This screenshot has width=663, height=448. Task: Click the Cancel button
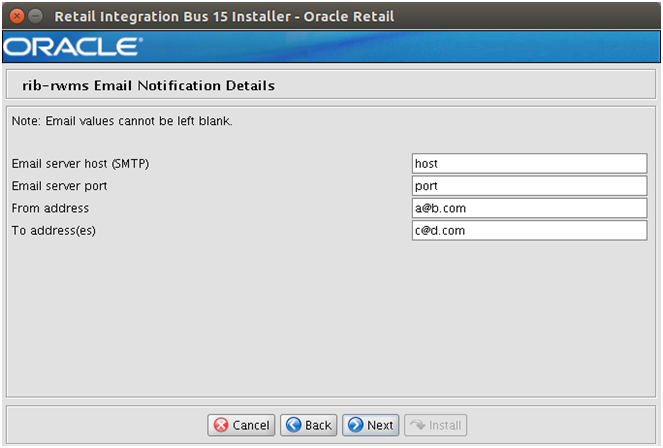click(x=241, y=425)
